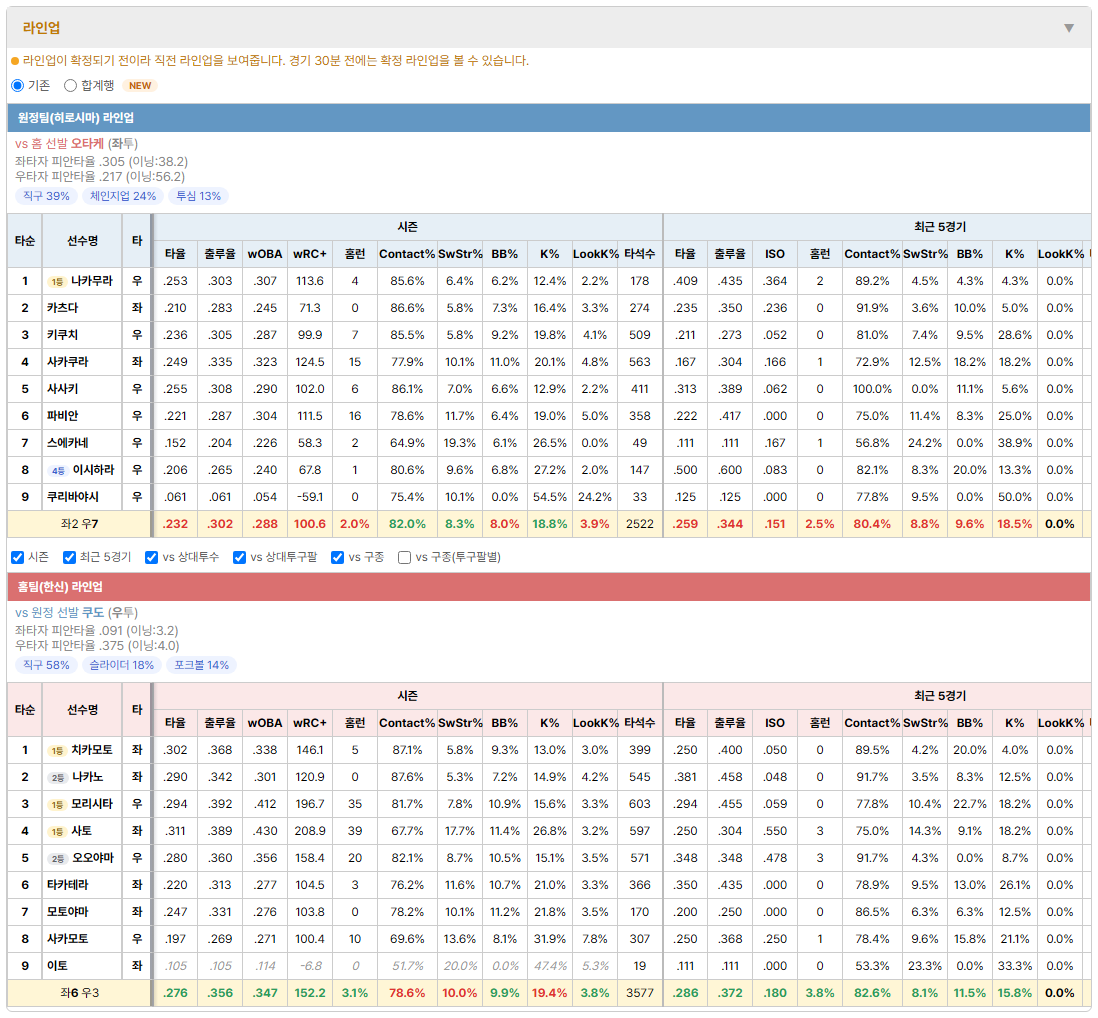Viewport: 1098px width, 1018px height.
Task: Click the badge beside 오오야마
Action: click(x=58, y=858)
